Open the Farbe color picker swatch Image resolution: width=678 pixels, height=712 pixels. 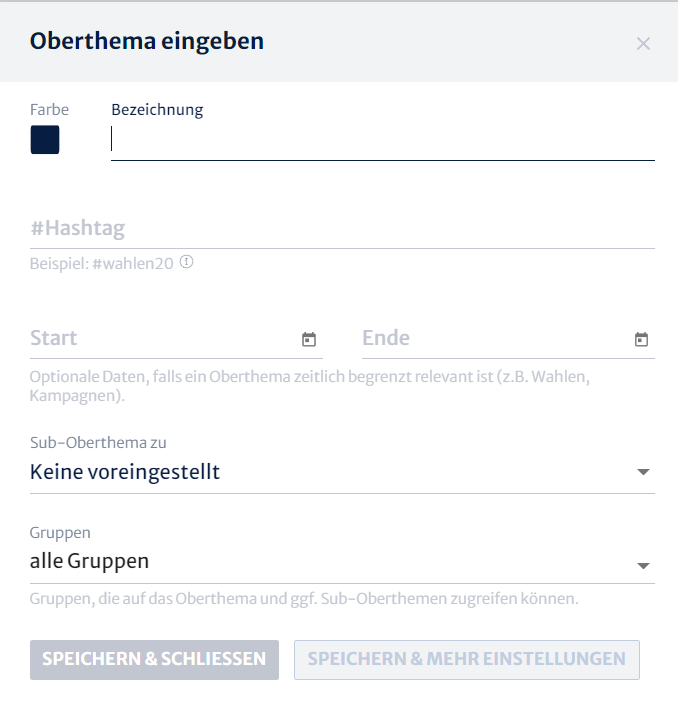(45, 140)
